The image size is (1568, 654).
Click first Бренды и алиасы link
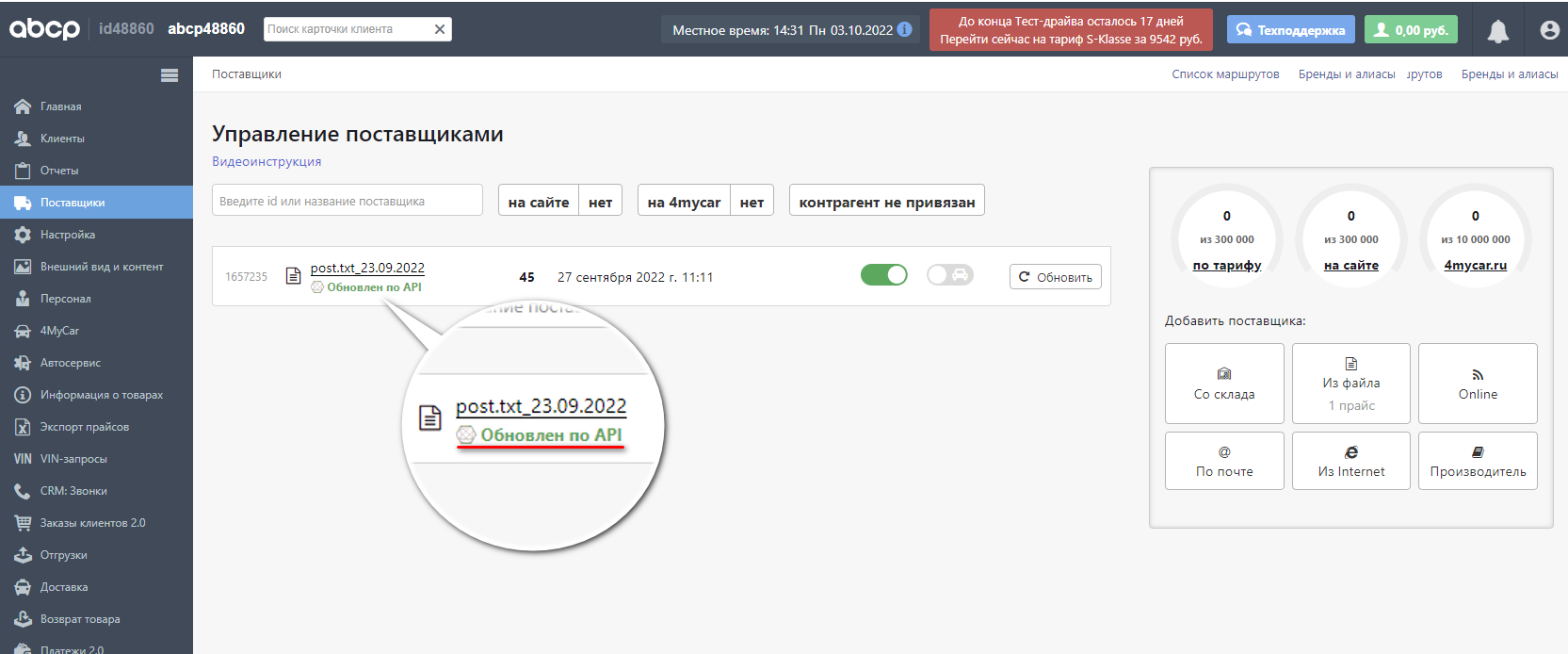tap(1347, 74)
